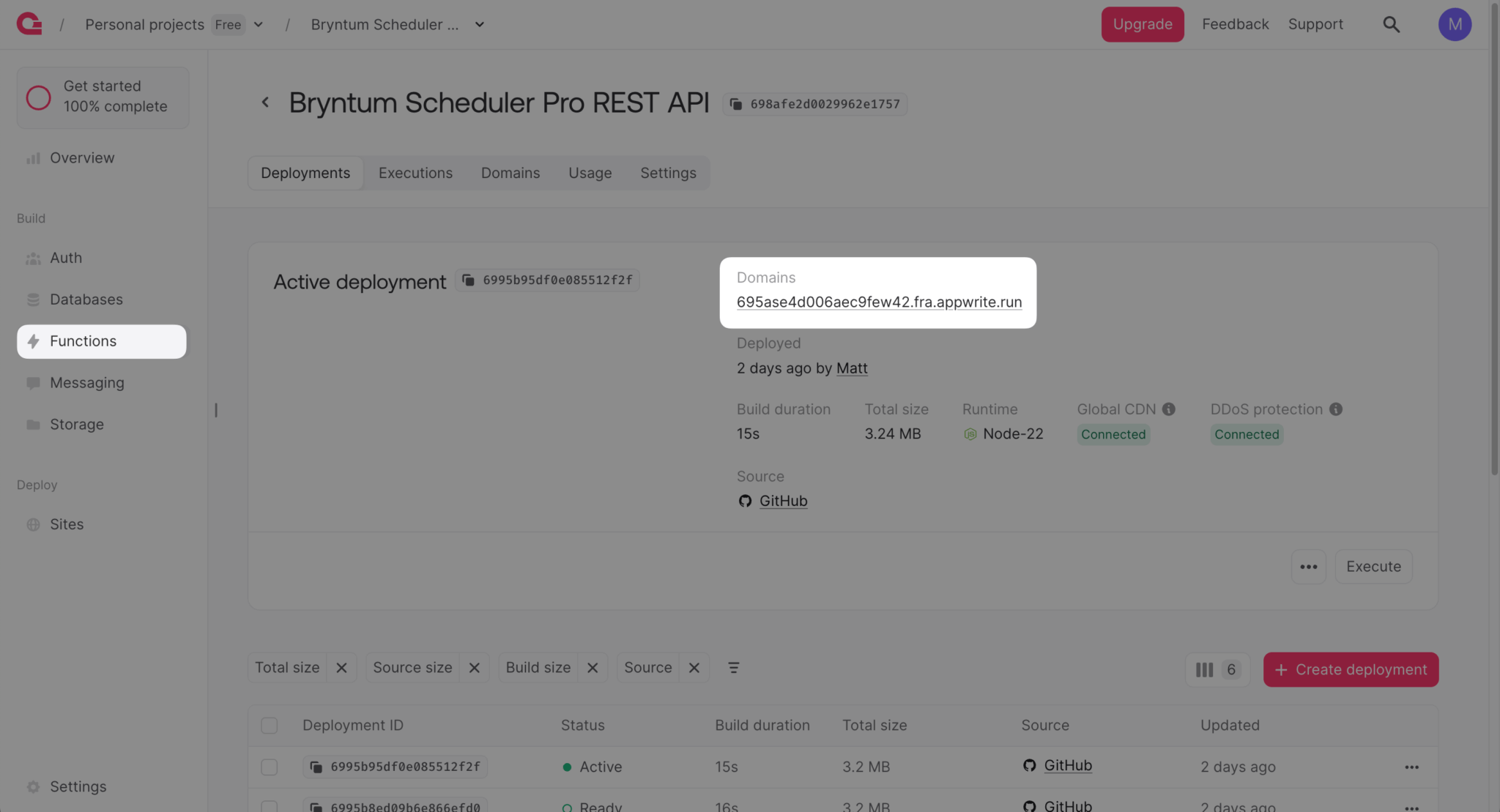Go back using the left chevron arrow
Viewport: 1500px width, 812px height.
coord(265,103)
